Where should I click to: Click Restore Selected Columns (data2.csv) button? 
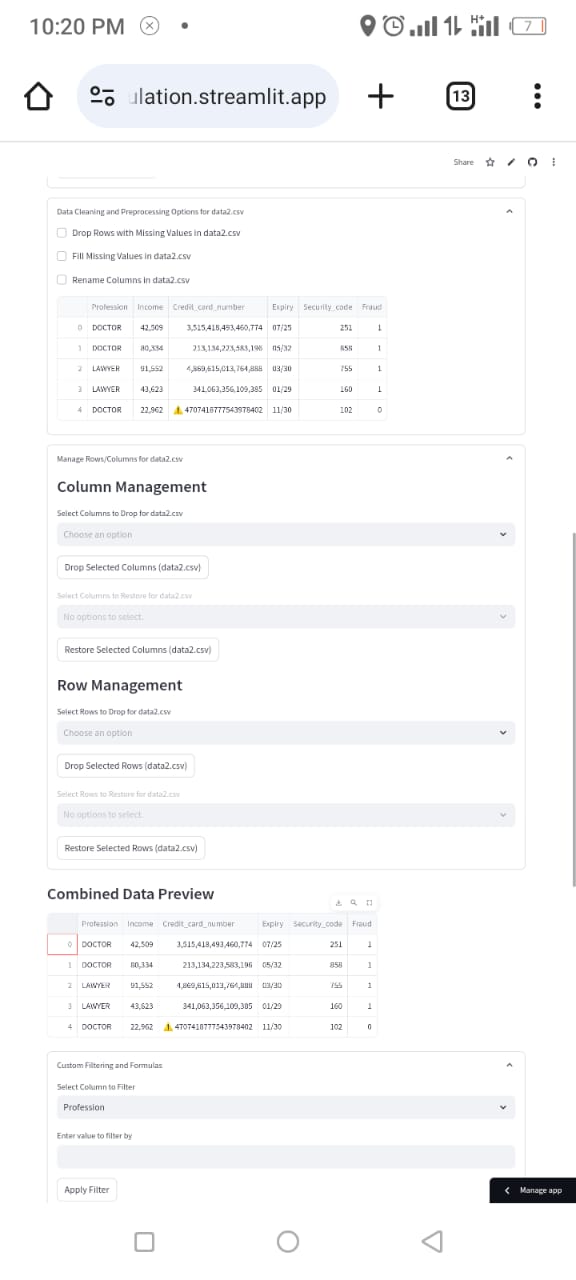point(138,650)
